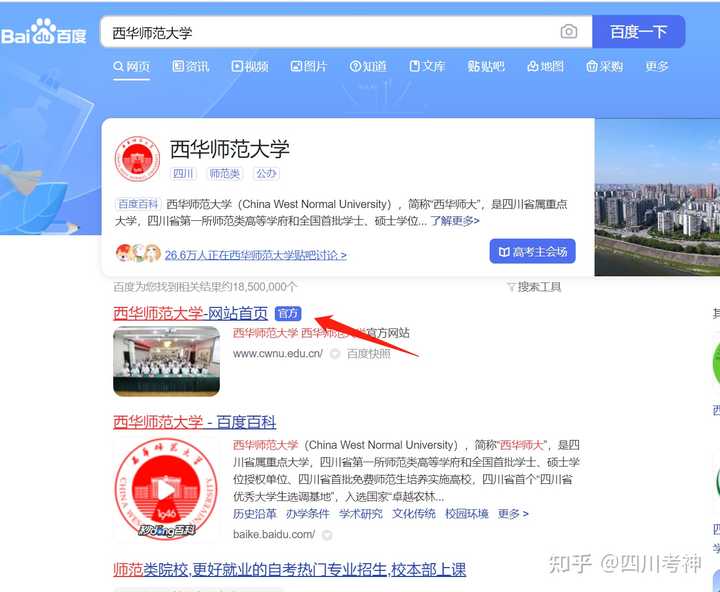Open the 历史沿革 sublink
Screen dimensions: 720x592
click(255, 514)
